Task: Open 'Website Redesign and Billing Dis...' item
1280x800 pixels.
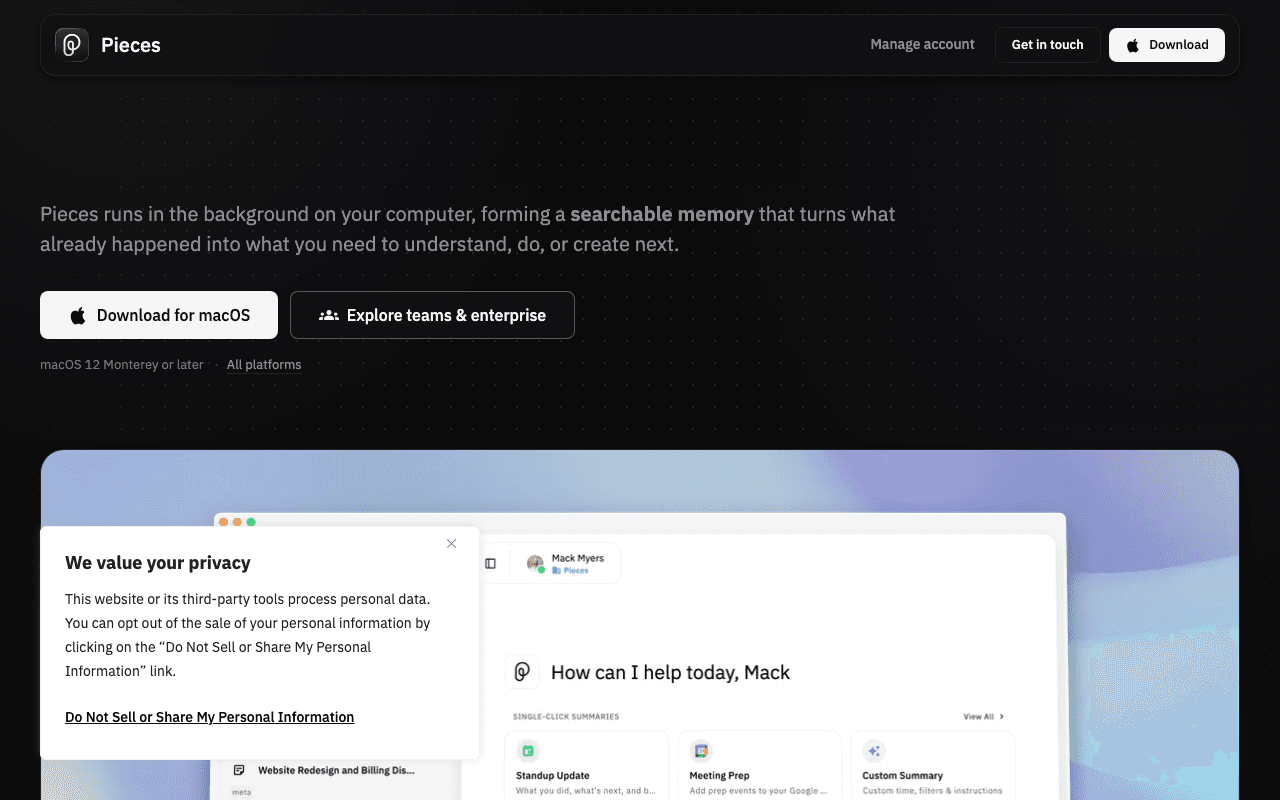Action: [336, 770]
